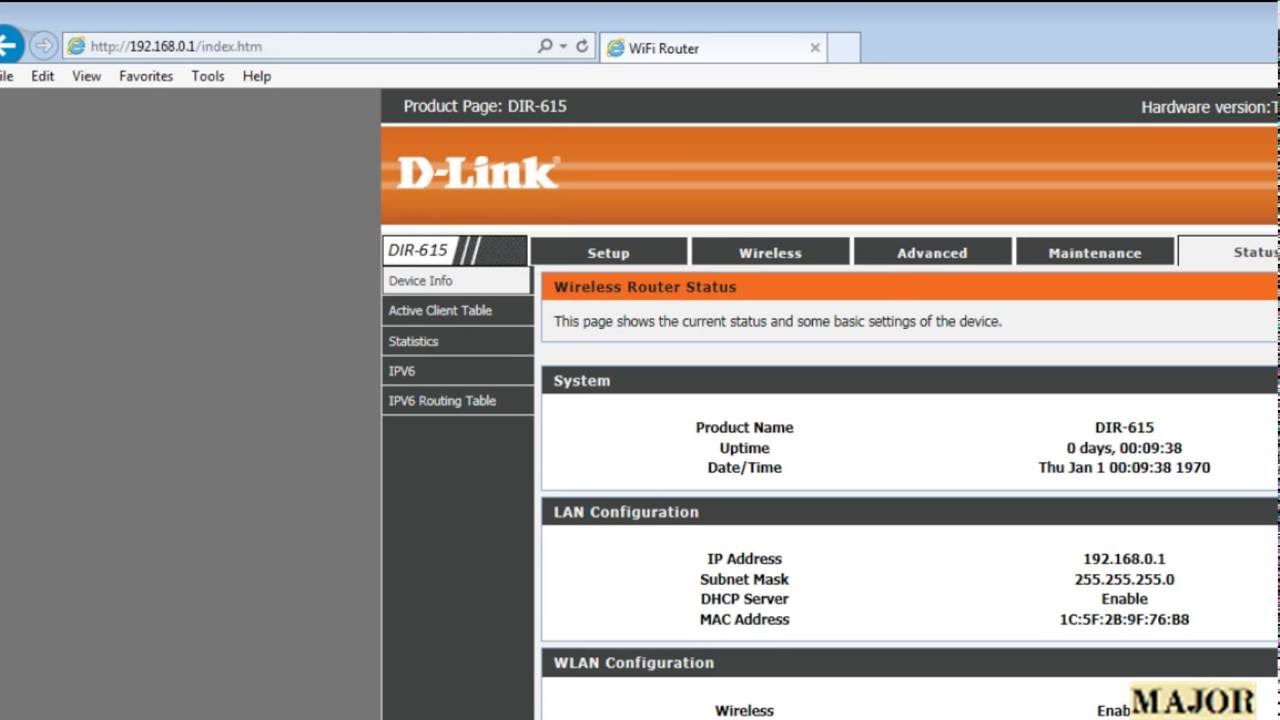
Task: Click the Wireless label under WLAN Configuration
Action: tap(744, 711)
